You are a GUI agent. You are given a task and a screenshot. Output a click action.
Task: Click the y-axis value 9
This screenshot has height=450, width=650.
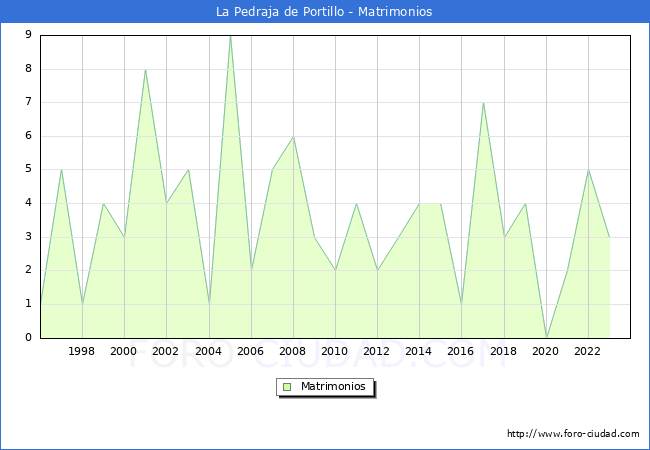click(28, 35)
